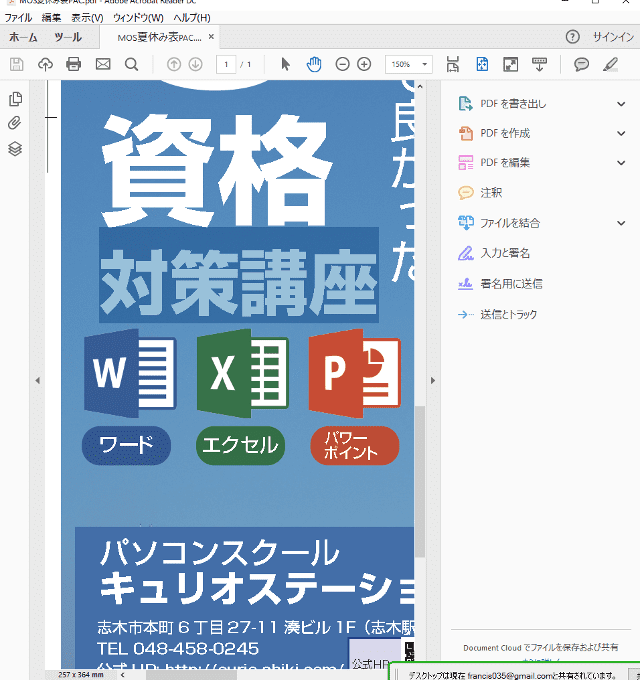The height and width of the screenshot is (680, 640).
Task: Click the サインイン sign-in link
Action: [x=613, y=37]
